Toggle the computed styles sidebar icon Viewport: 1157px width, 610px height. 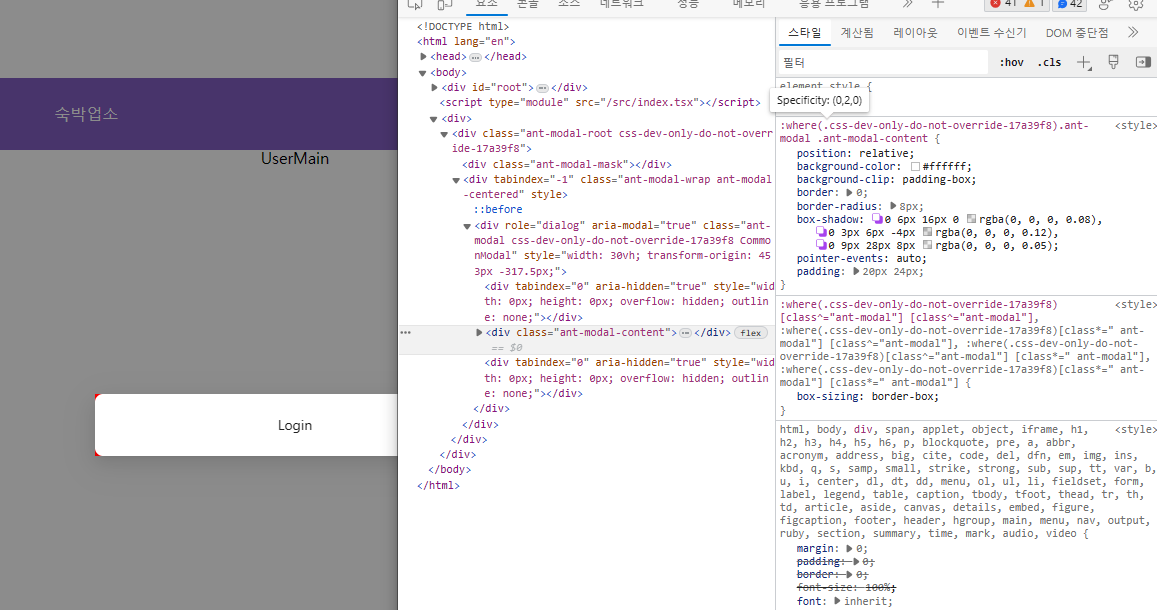coord(1143,62)
